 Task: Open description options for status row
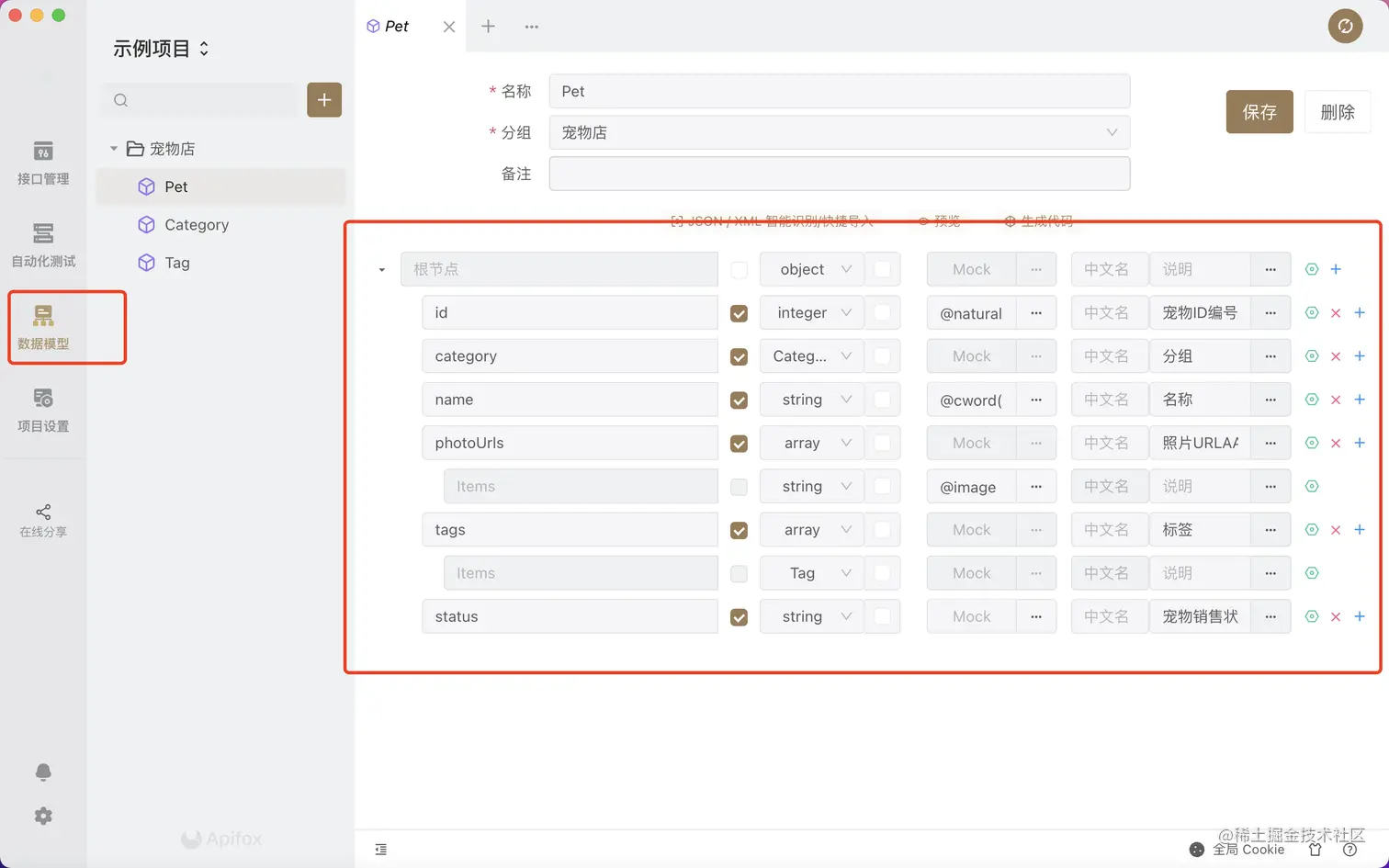(1270, 617)
